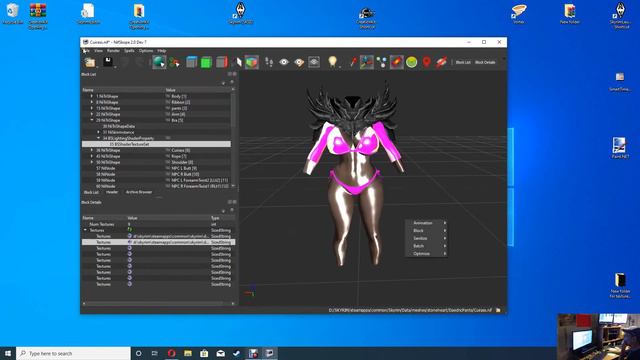640x360 pixels.
Task: Select the 57 NiNode NPC L Butt row
Action: click(x=156, y=168)
